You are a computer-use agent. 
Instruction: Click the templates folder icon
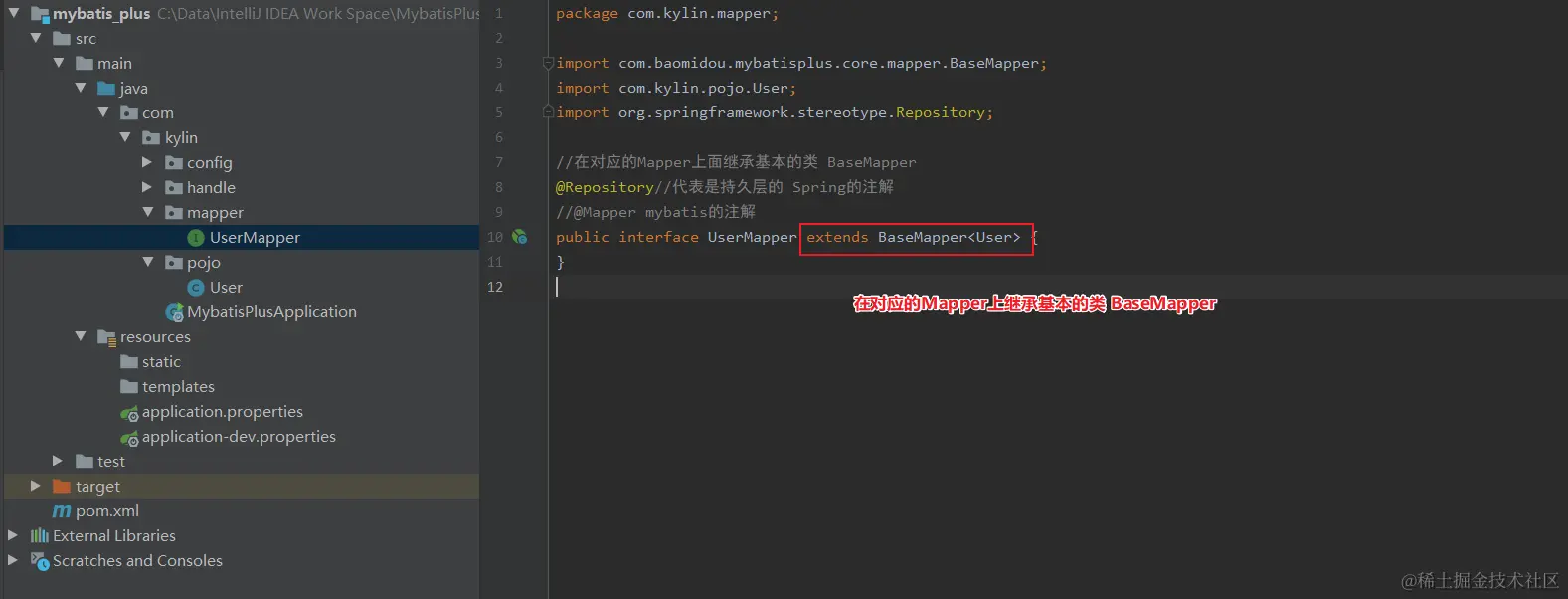[129, 386]
